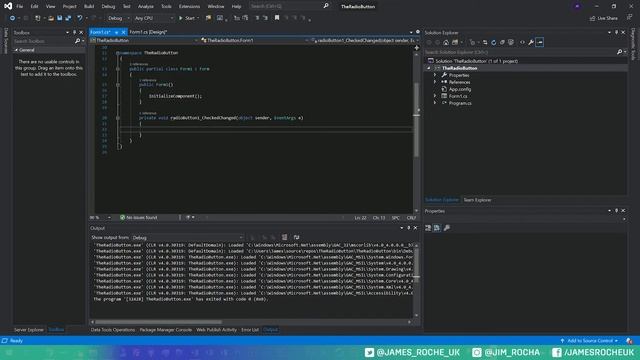Click the CRLF line ending indicator
The image size is (640, 360).
tap(411, 218)
